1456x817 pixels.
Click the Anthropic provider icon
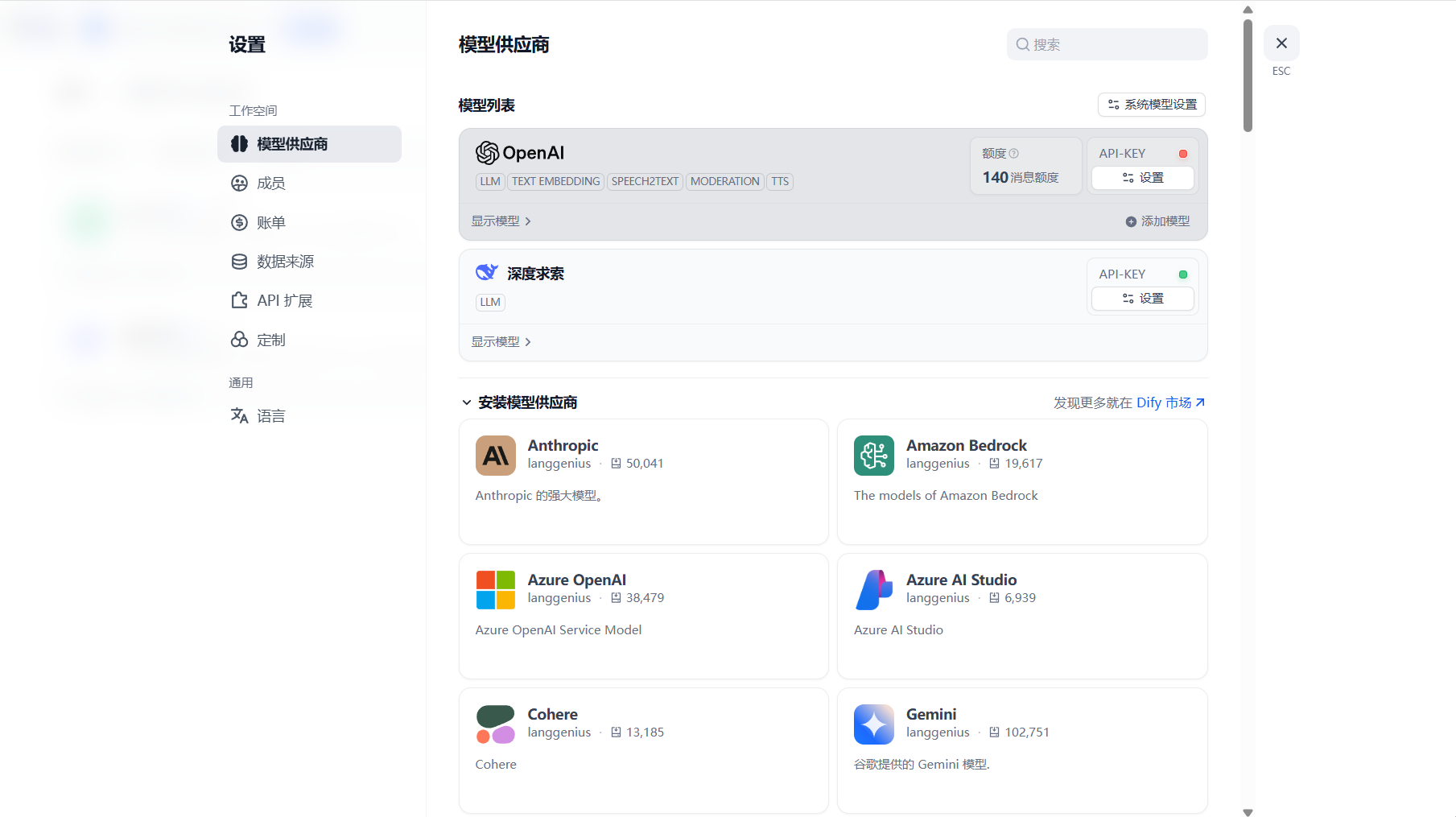tap(496, 456)
